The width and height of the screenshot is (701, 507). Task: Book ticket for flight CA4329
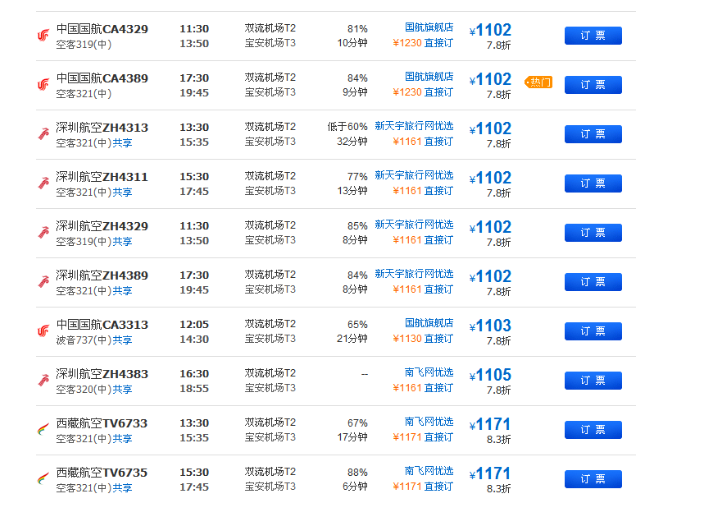pyautogui.click(x=593, y=36)
